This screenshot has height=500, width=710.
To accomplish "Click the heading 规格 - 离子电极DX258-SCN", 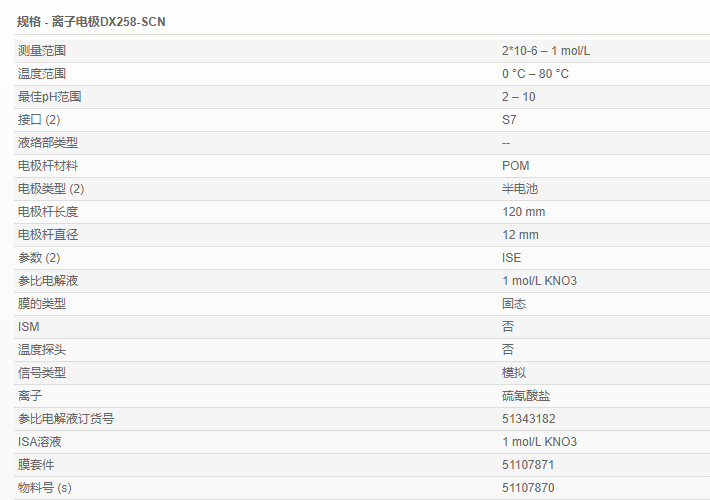I will [x=92, y=21].
